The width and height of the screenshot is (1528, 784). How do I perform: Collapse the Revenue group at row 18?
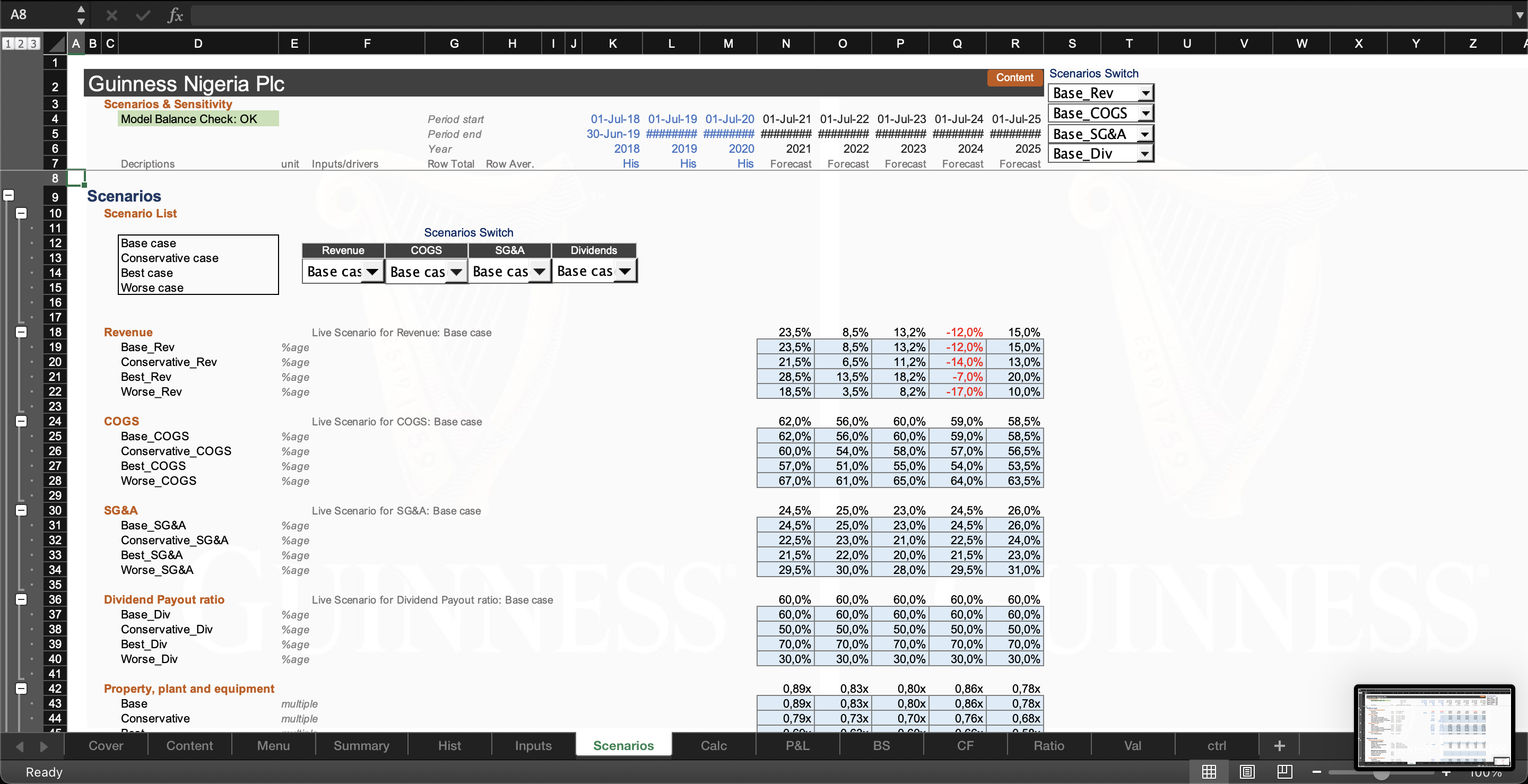click(x=21, y=332)
